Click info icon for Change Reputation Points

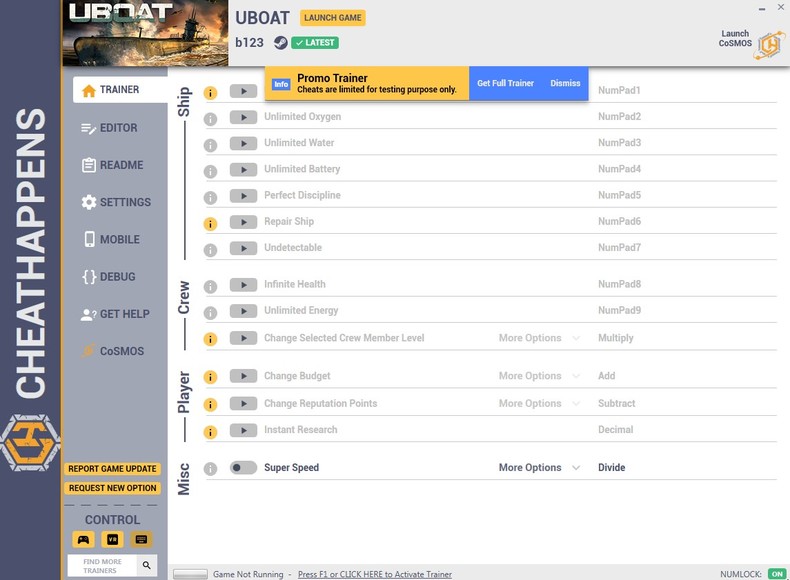[210, 405]
